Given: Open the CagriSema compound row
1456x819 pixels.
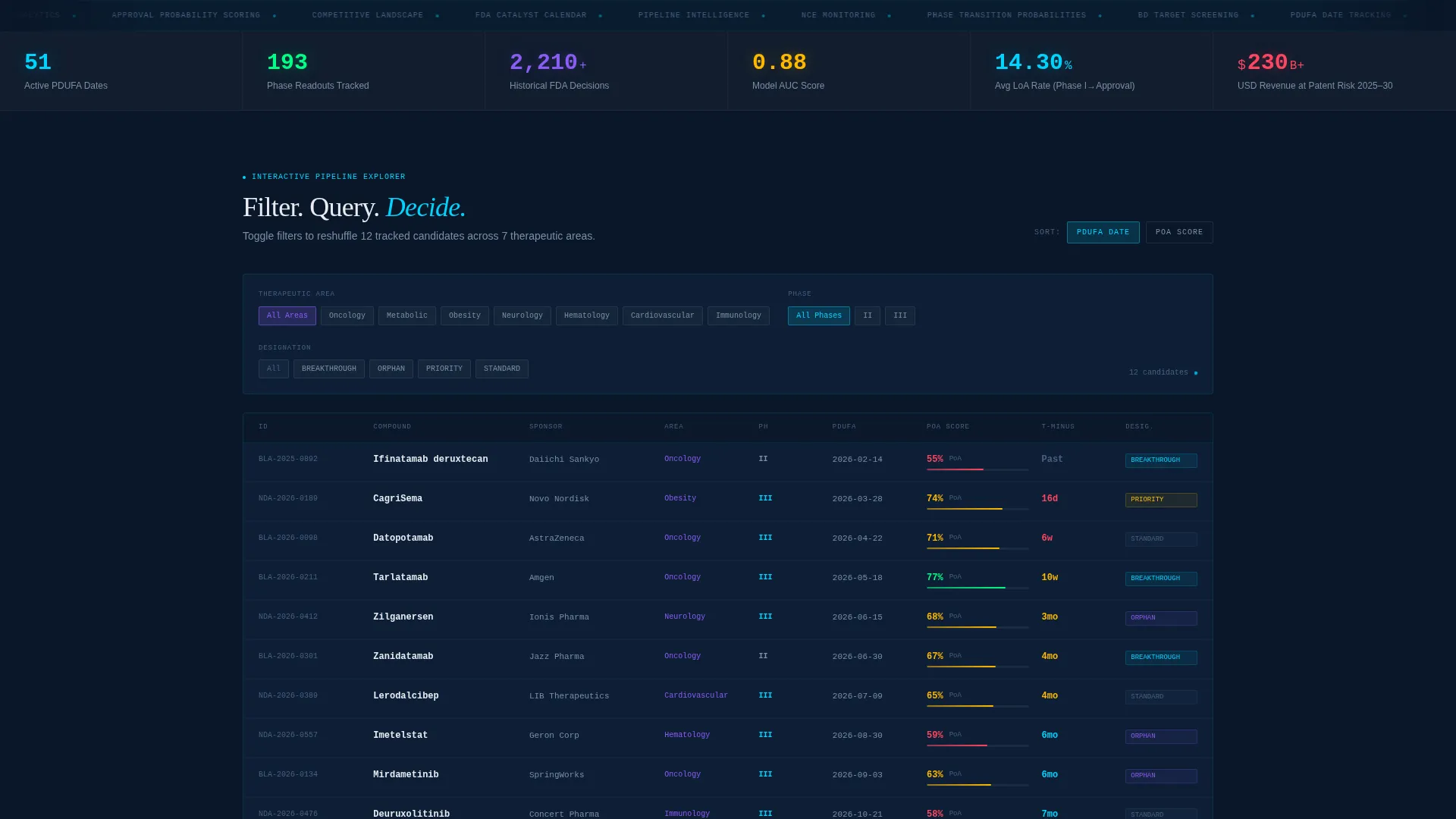Looking at the screenshot, I should click(x=727, y=500).
